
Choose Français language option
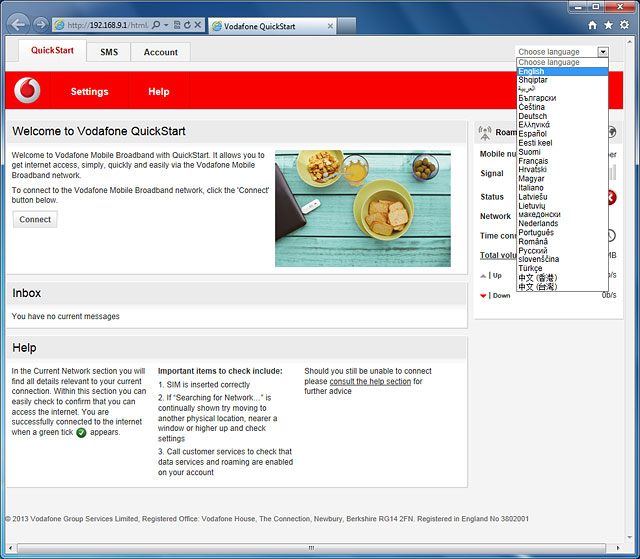[x=562, y=161]
